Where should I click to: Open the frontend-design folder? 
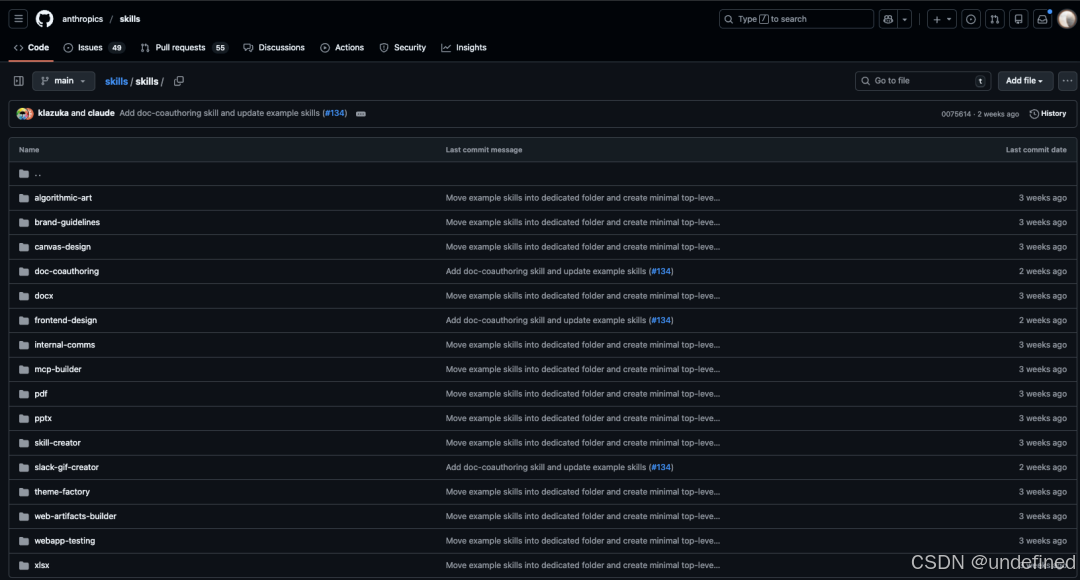tap(65, 320)
